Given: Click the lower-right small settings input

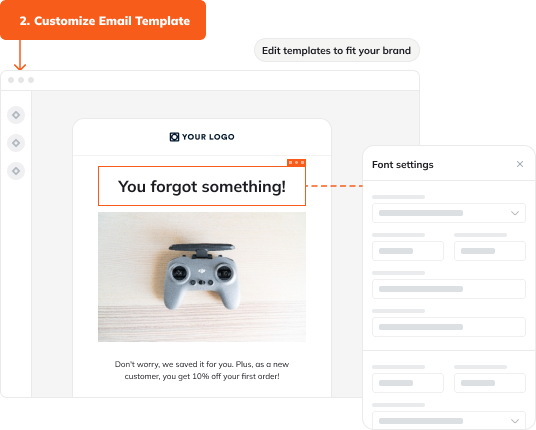Looking at the screenshot, I should pyautogui.click(x=490, y=383).
